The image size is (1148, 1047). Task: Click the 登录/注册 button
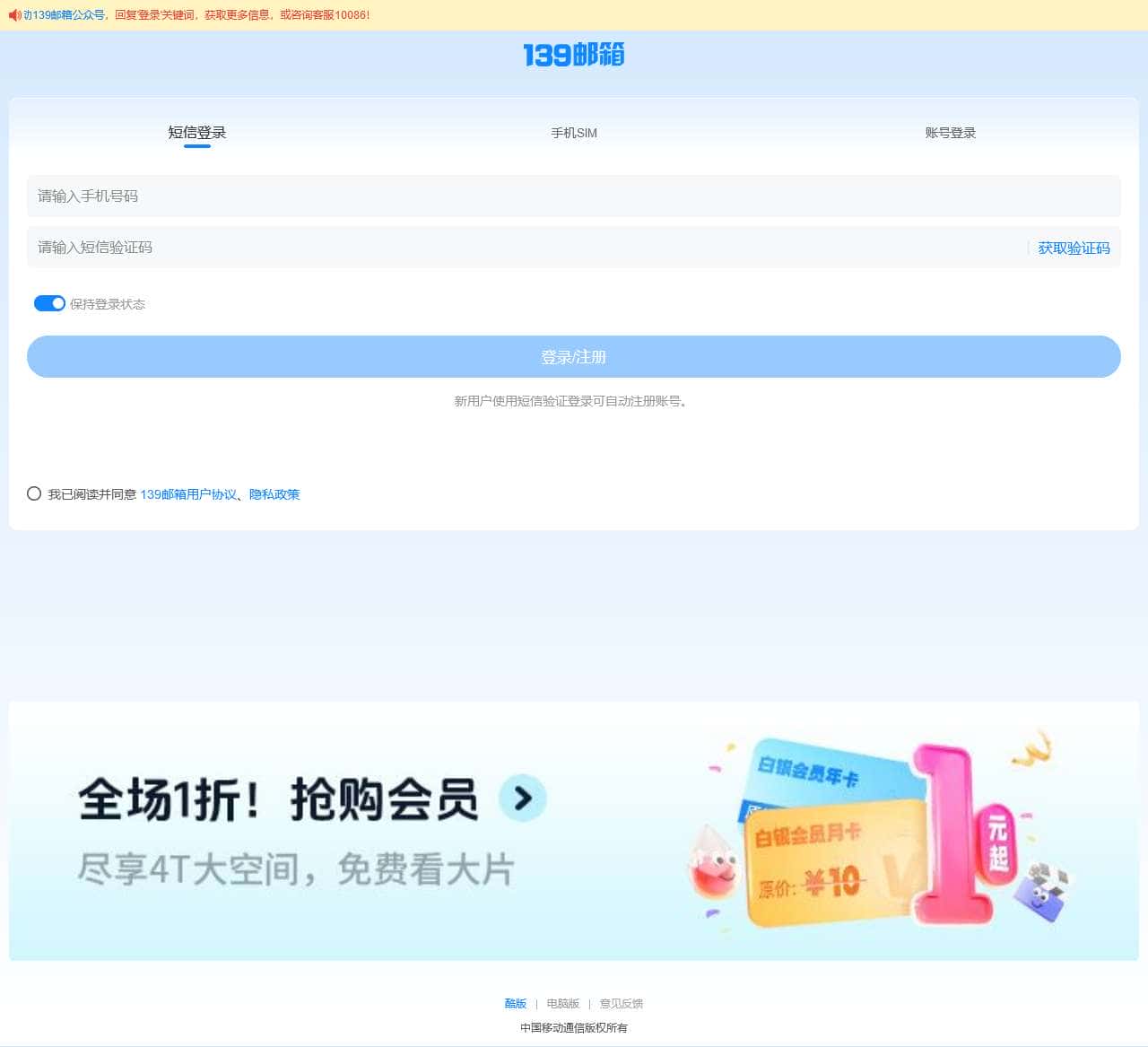(x=574, y=356)
